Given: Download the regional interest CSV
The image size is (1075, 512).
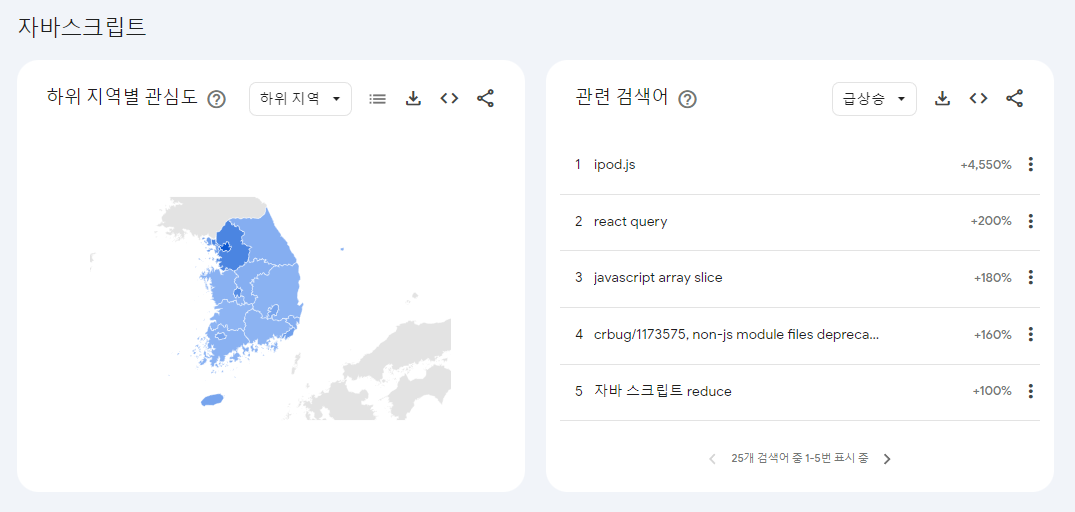Looking at the screenshot, I should (x=413, y=99).
